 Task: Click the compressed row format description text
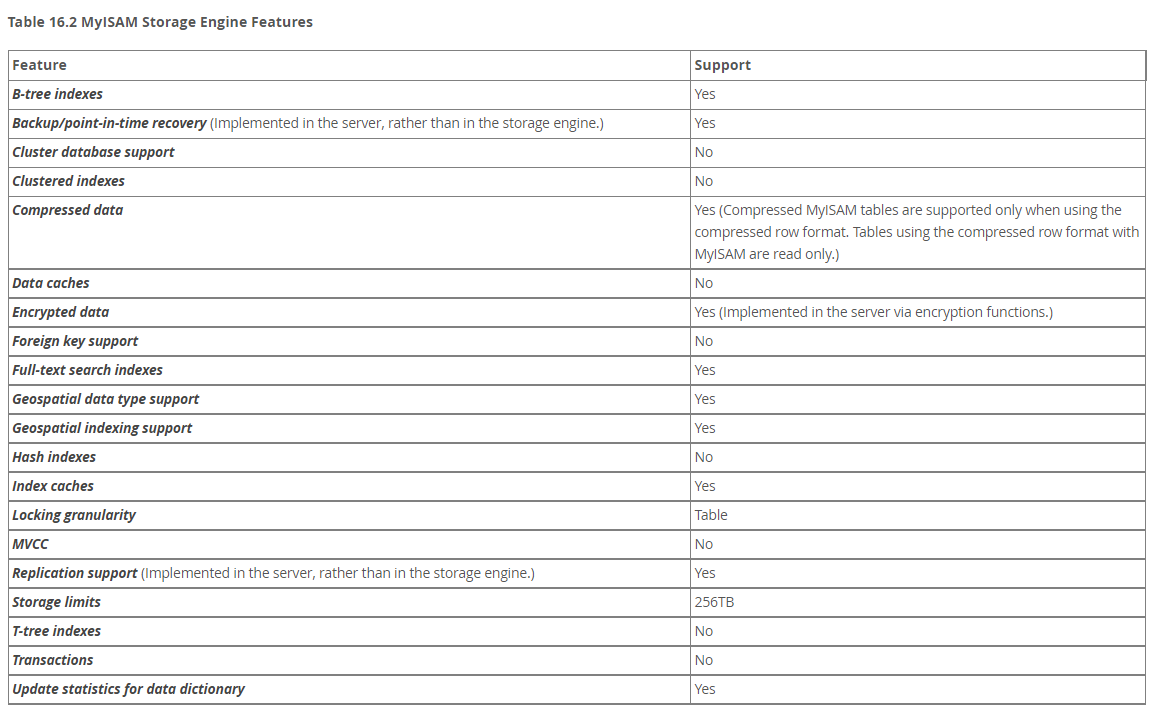click(916, 232)
